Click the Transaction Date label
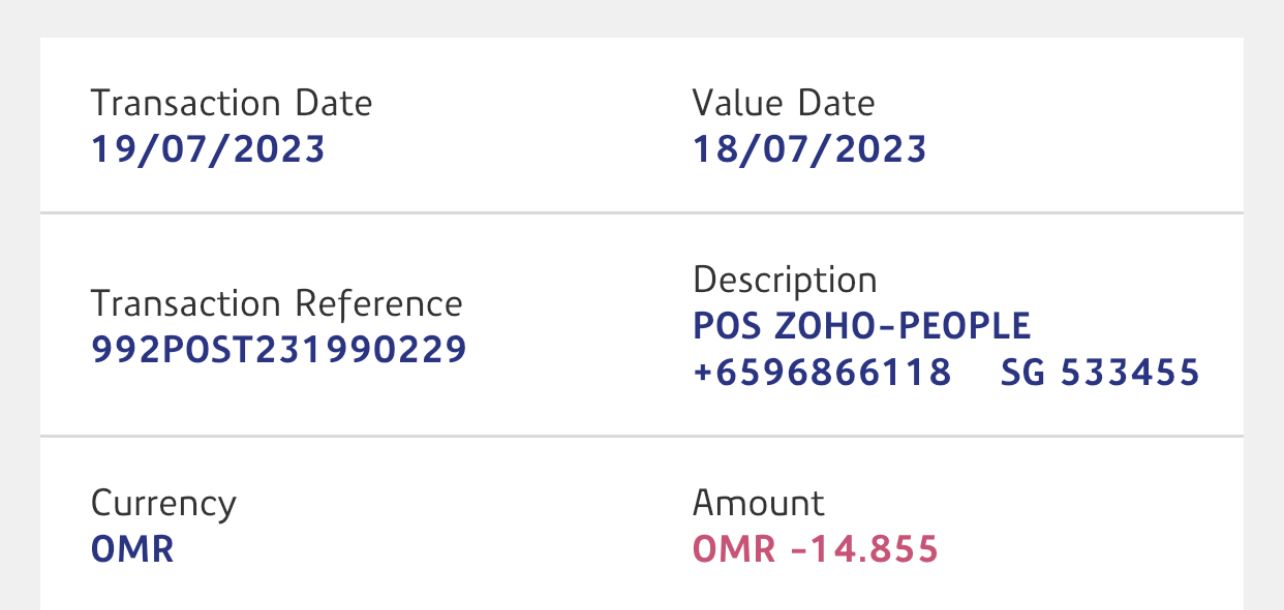 (x=231, y=103)
